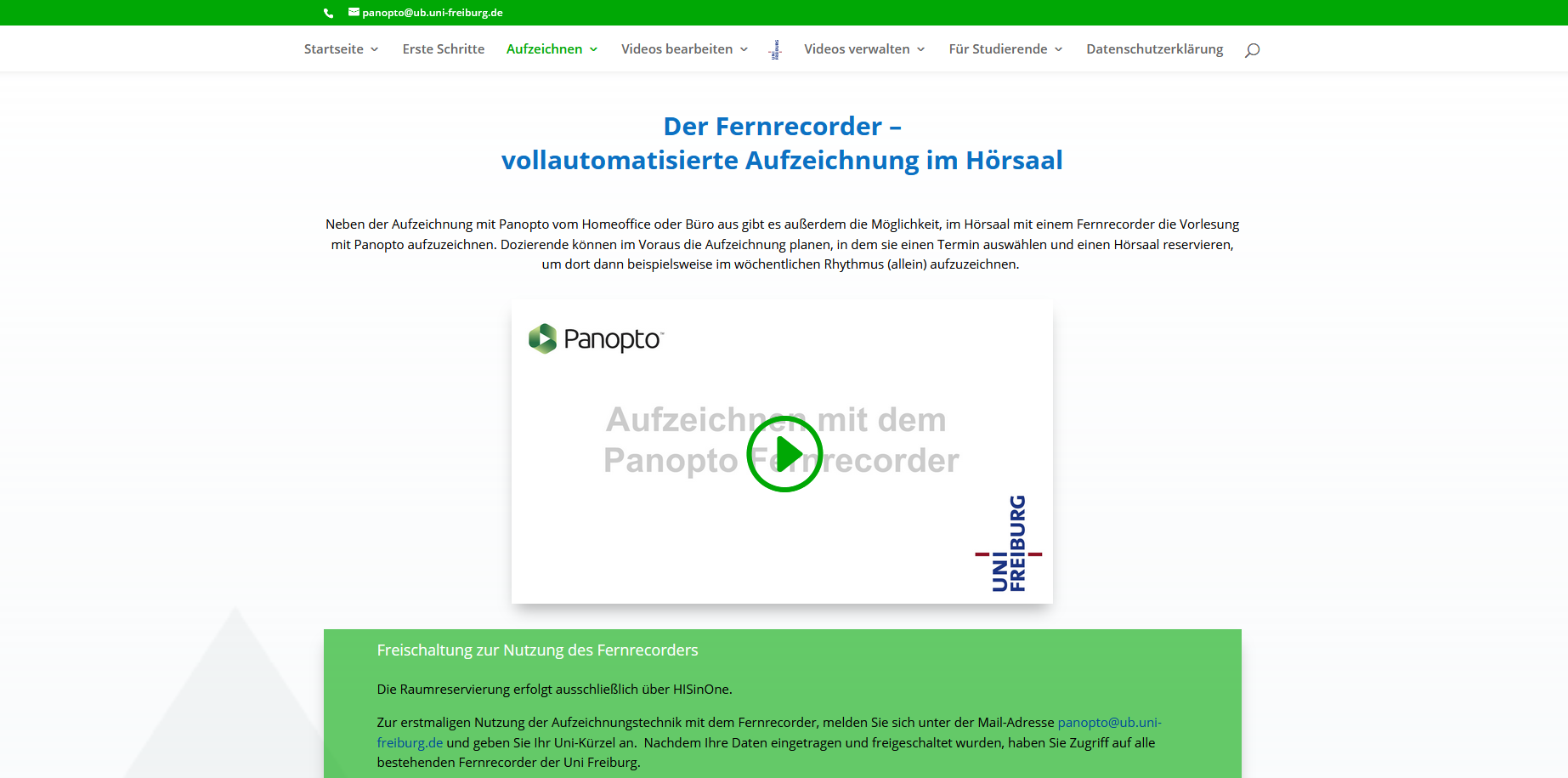
Task: Click heading line 'vollautomatisierte Aufzeichnung im Hörsaal'
Action: click(x=782, y=161)
